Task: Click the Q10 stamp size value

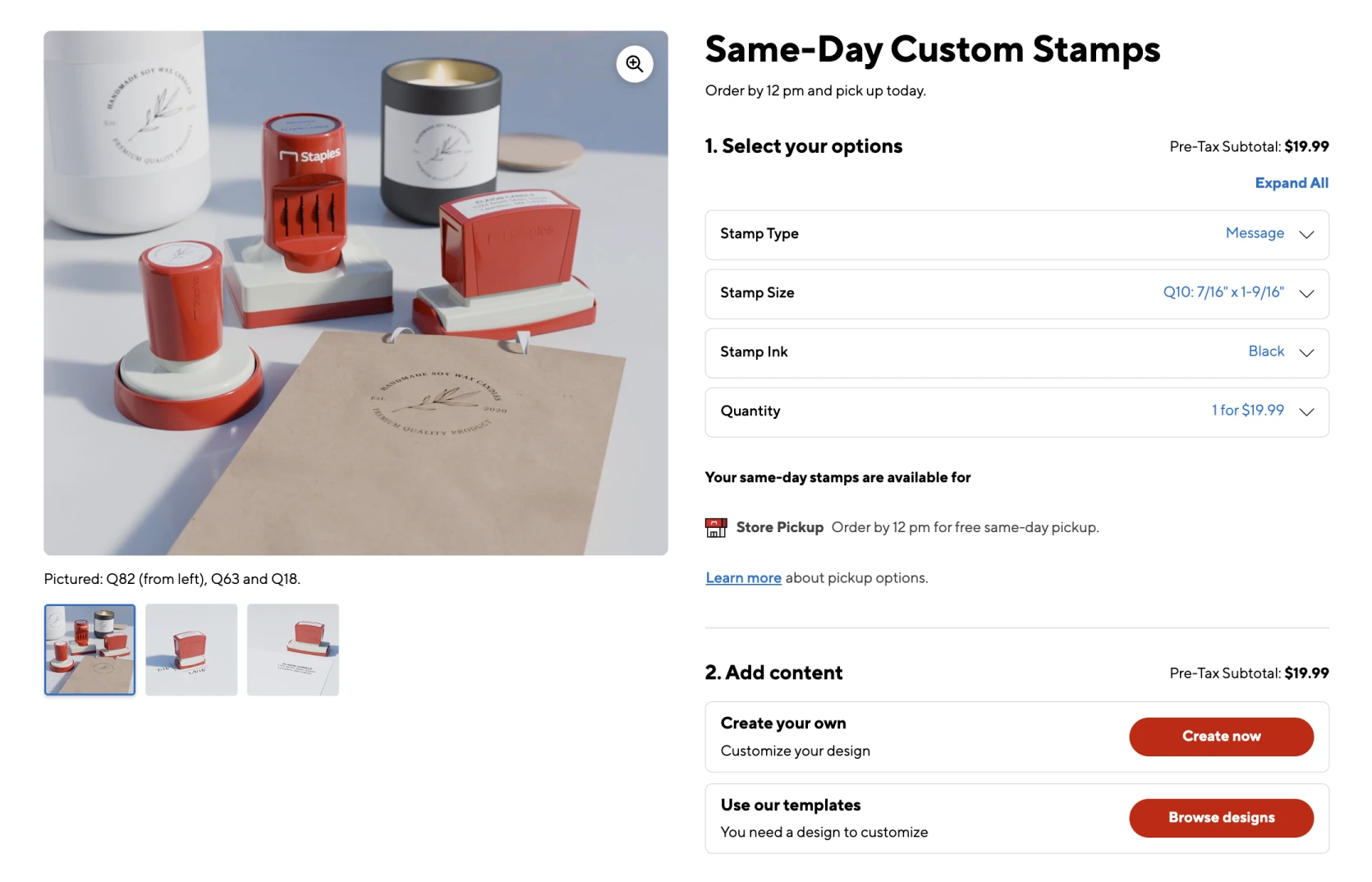Action: (x=1223, y=292)
